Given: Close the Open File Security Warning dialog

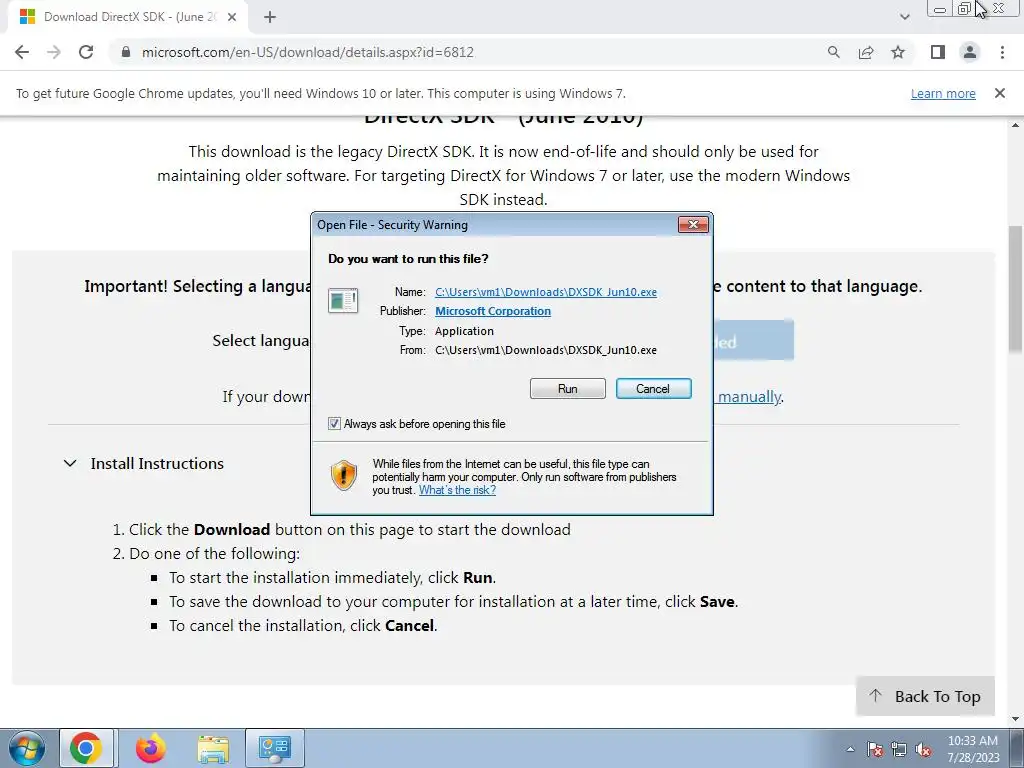Looking at the screenshot, I should [x=693, y=225].
